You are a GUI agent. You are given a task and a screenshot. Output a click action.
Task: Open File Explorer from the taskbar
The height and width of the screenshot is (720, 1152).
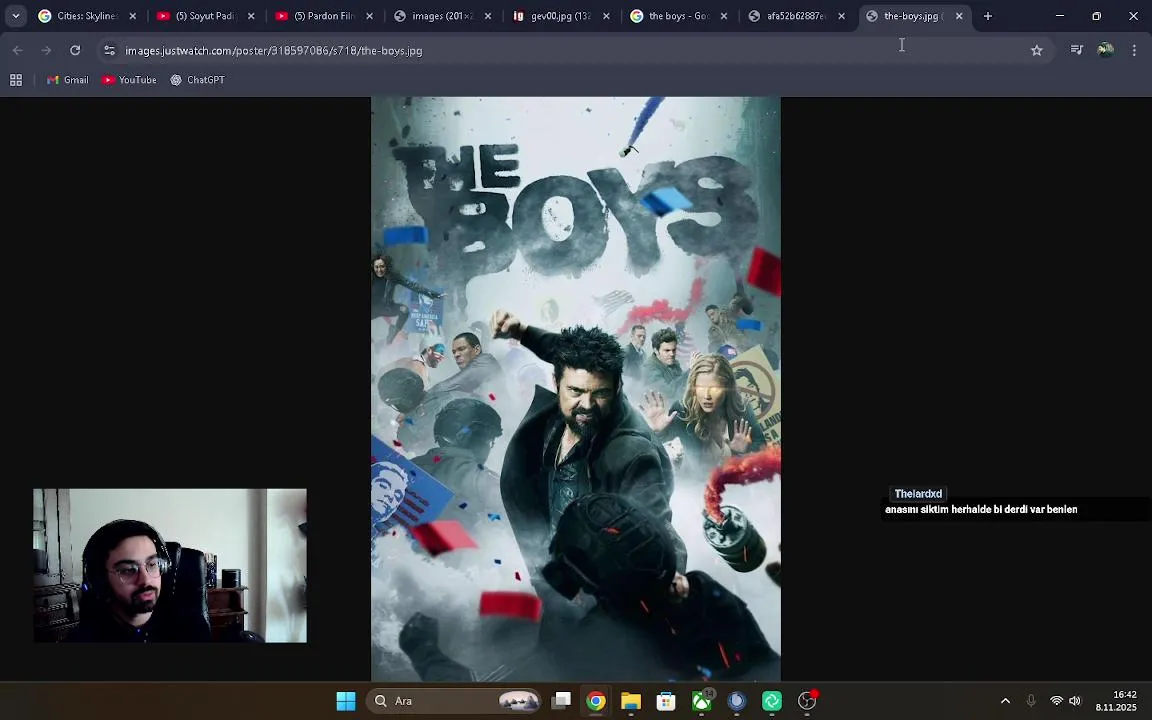click(x=631, y=701)
